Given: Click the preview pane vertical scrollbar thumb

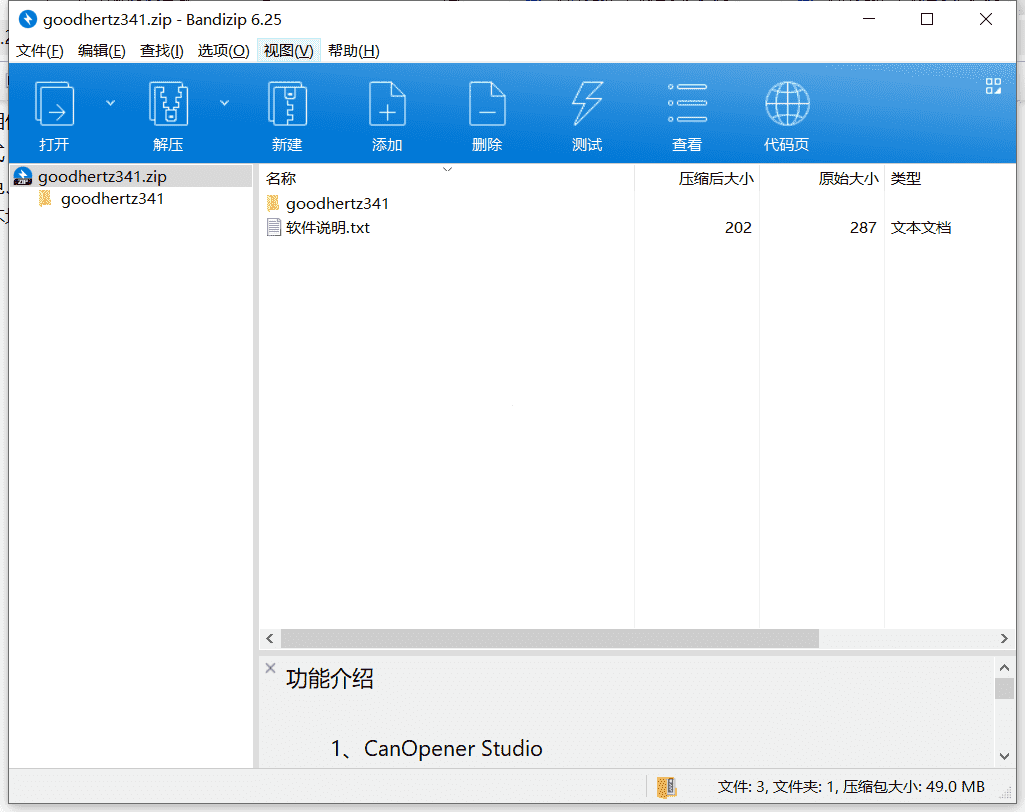Looking at the screenshot, I should pos(1004,689).
